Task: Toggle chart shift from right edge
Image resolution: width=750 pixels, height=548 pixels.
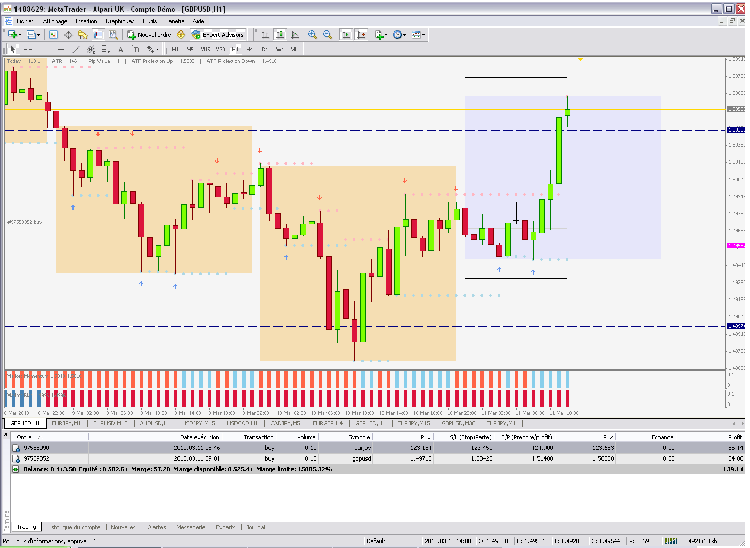Action: [x=359, y=34]
